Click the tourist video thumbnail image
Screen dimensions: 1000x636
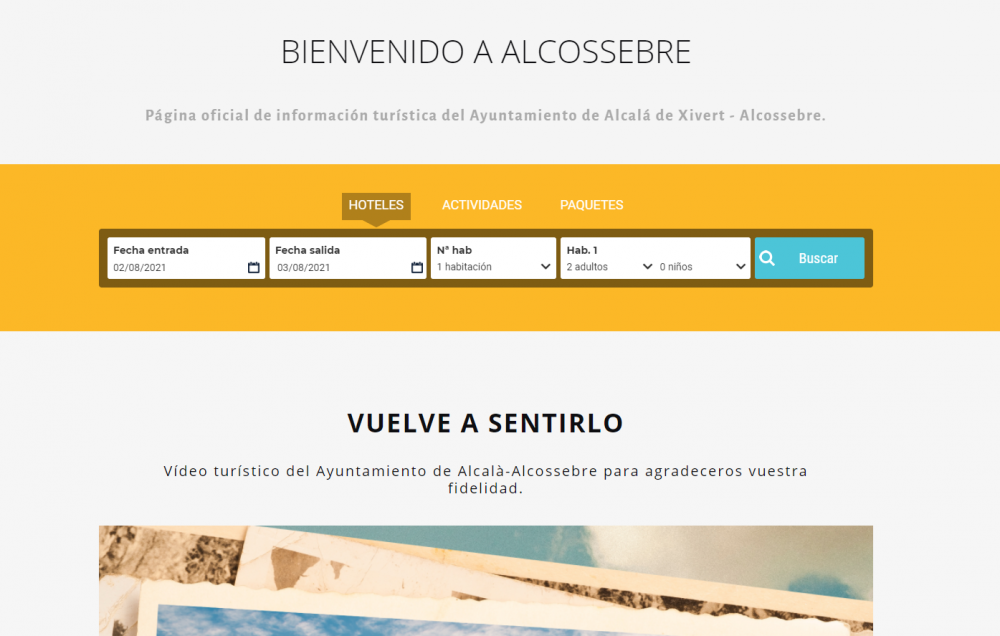485,580
